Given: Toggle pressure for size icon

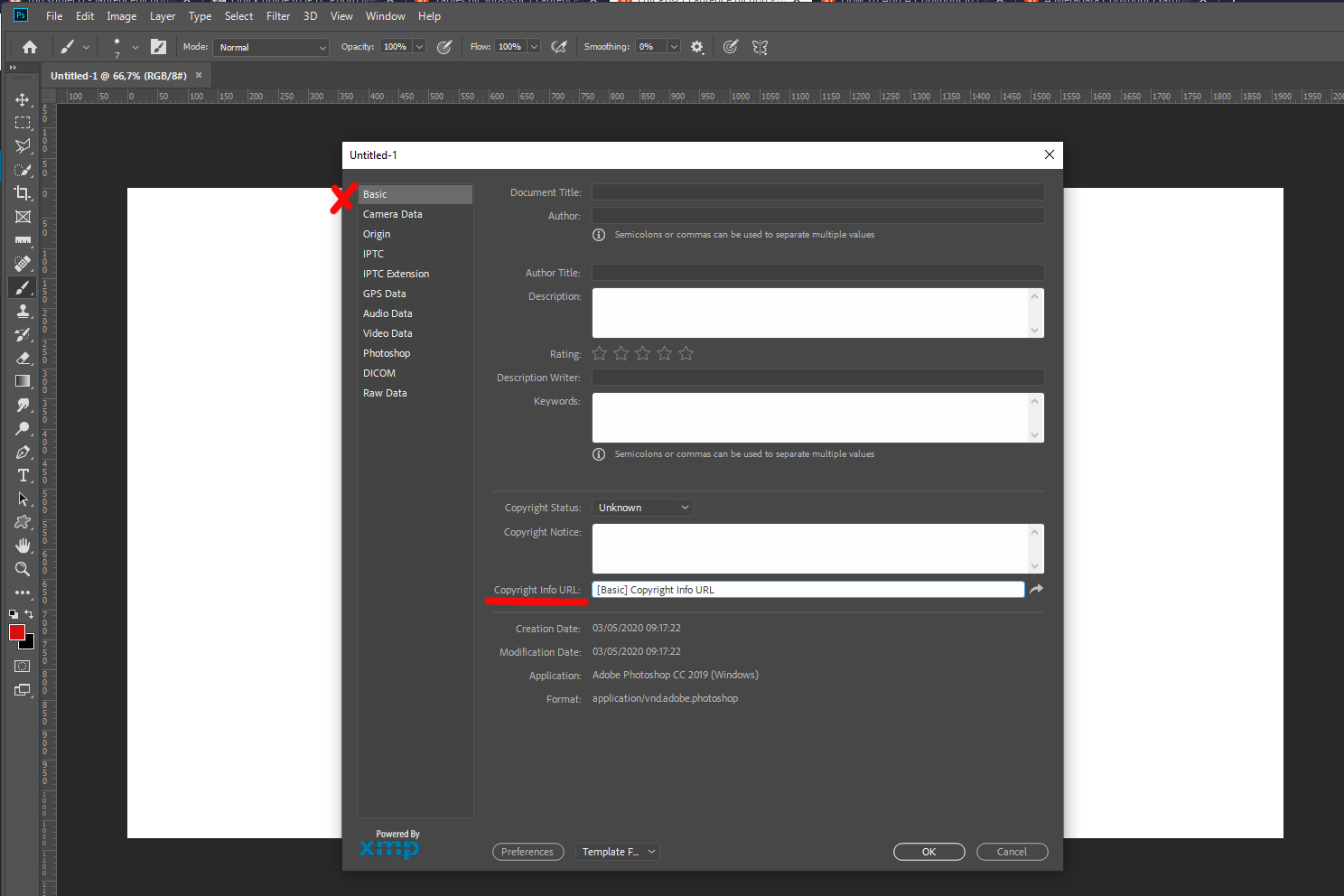Looking at the screenshot, I should pos(731,47).
